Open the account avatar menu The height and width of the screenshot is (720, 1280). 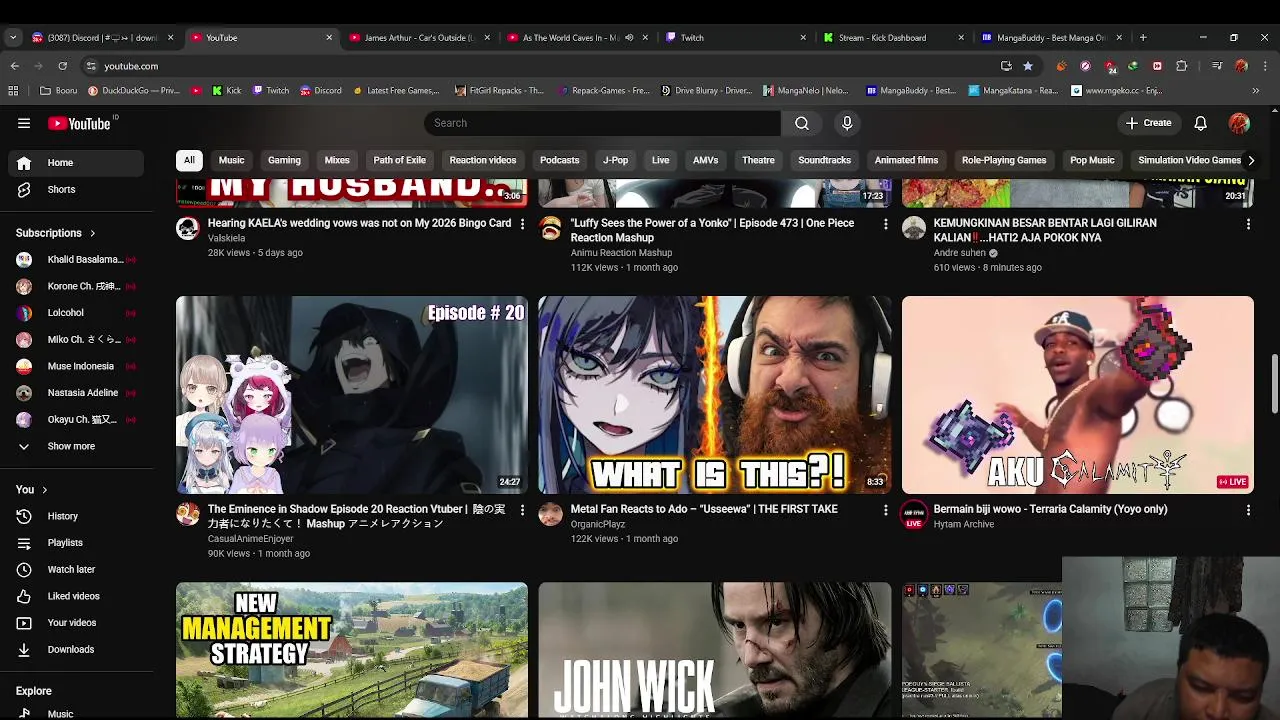1239,123
